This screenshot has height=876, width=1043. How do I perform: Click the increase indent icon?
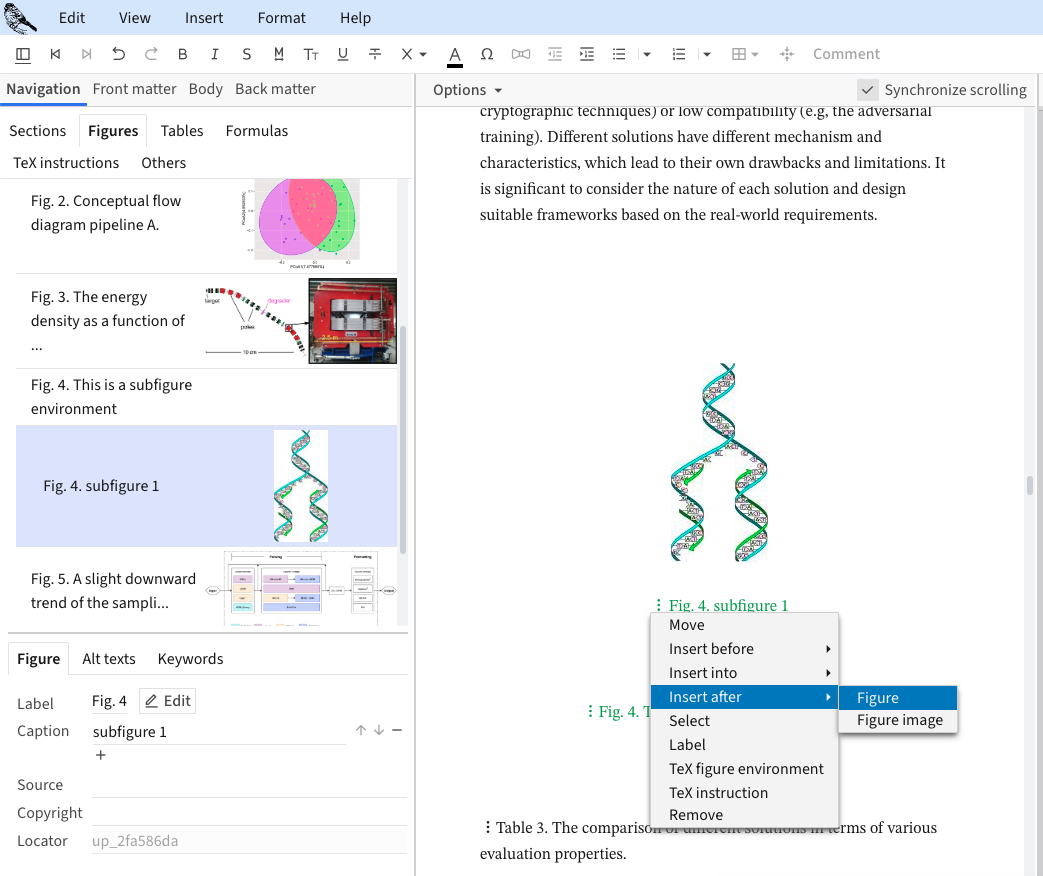click(587, 54)
